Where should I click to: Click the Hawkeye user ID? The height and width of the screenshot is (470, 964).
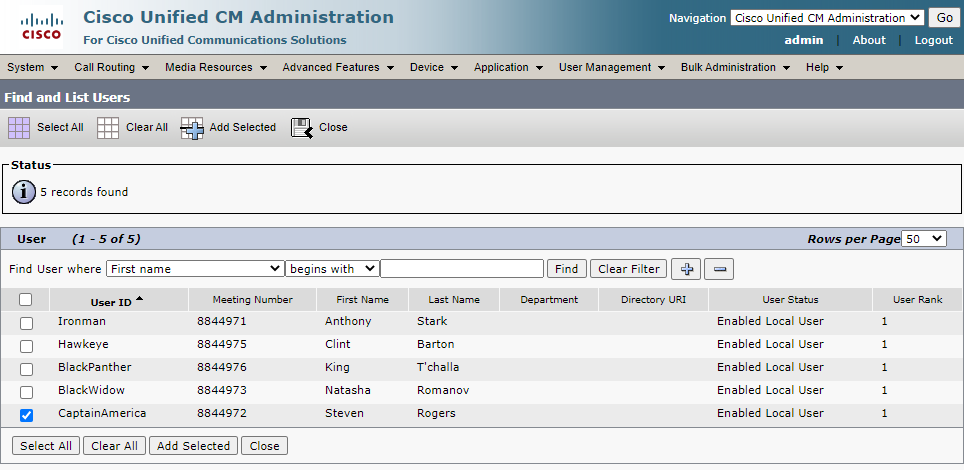[x=83, y=344]
